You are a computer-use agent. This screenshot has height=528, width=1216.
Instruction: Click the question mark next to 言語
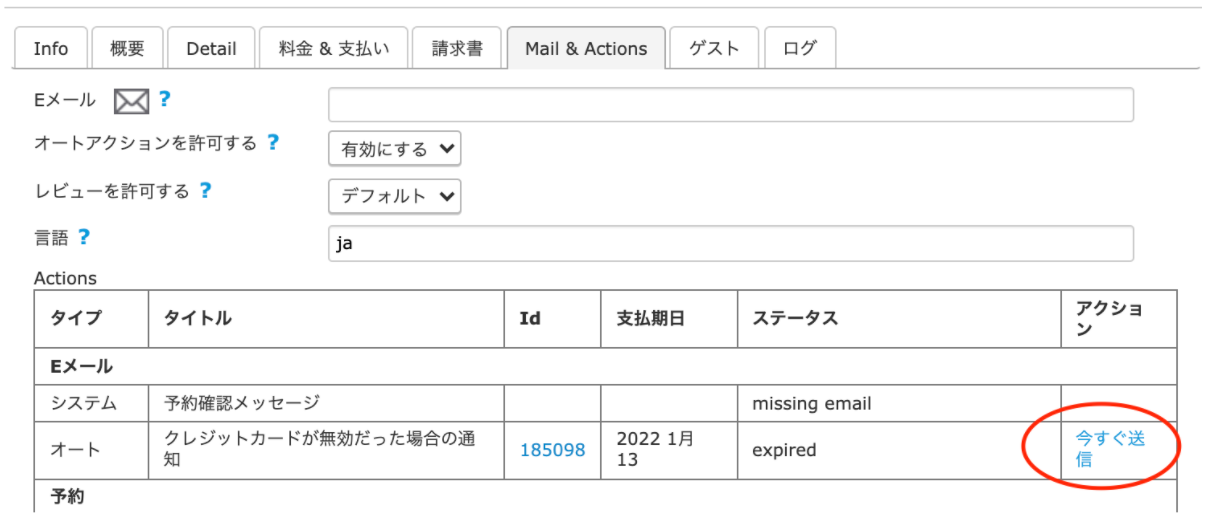[84, 237]
